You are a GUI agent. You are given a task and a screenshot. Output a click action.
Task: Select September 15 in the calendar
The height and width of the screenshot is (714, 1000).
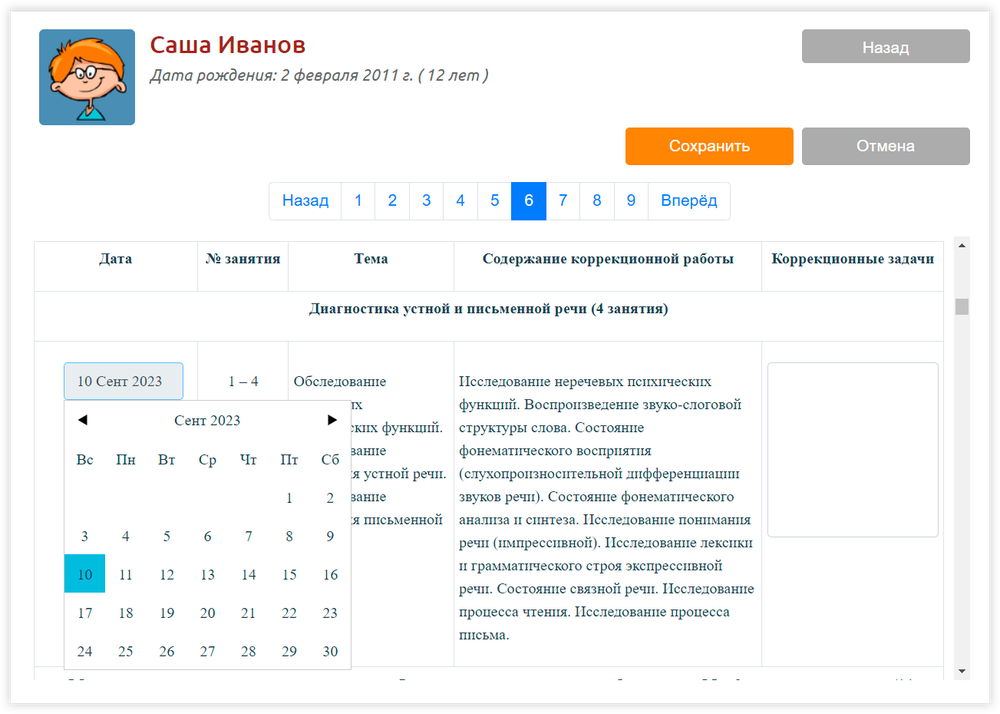[289, 575]
